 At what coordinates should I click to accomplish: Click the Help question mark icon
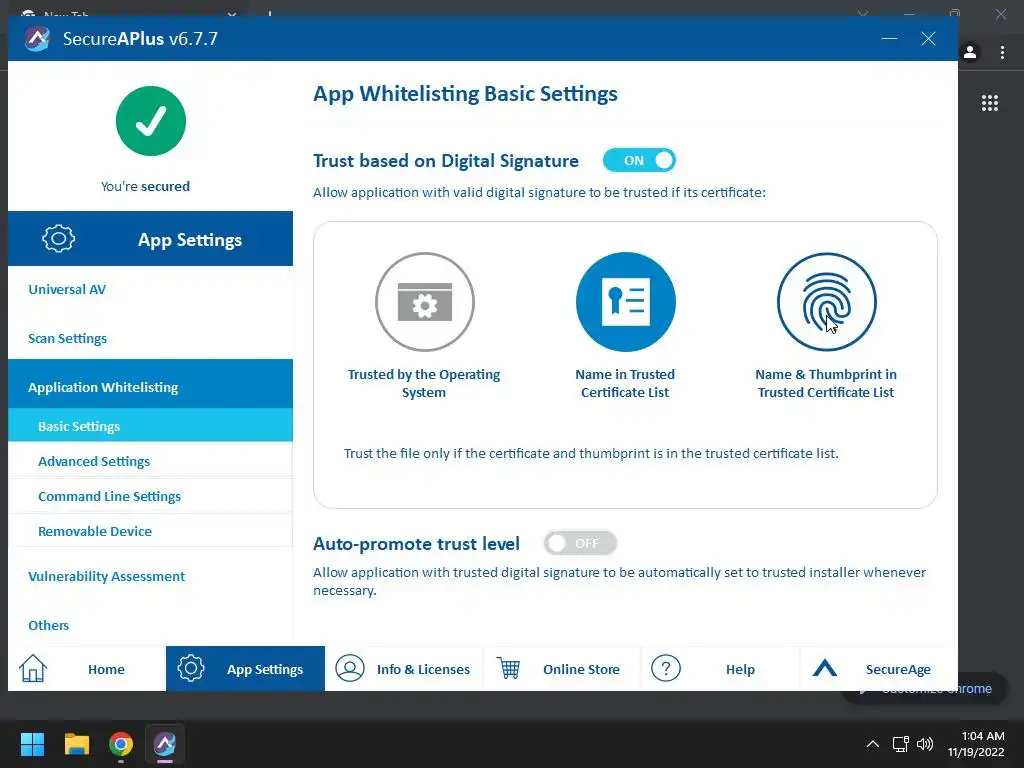[666, 669]
